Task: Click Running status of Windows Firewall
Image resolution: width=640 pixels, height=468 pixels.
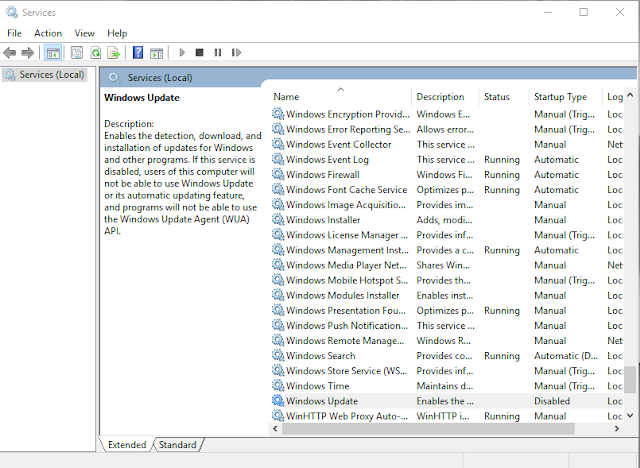Action: pyautogui.click(x=502, y=175)
